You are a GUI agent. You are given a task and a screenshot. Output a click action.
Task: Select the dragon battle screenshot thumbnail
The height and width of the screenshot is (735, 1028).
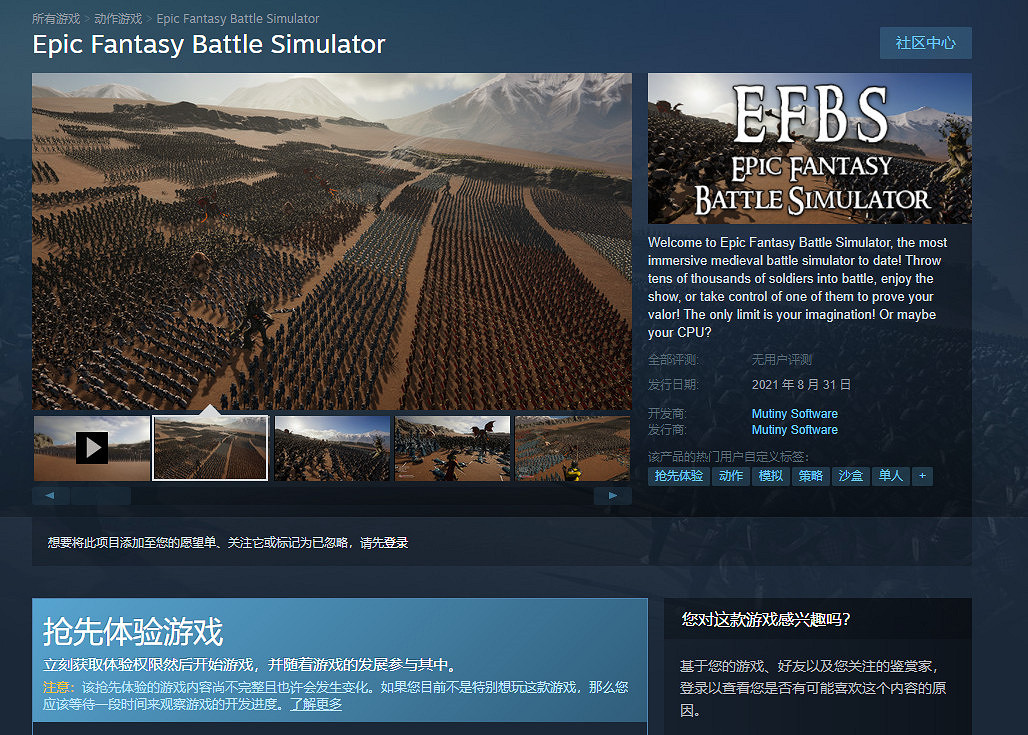(x=452, y=447)
